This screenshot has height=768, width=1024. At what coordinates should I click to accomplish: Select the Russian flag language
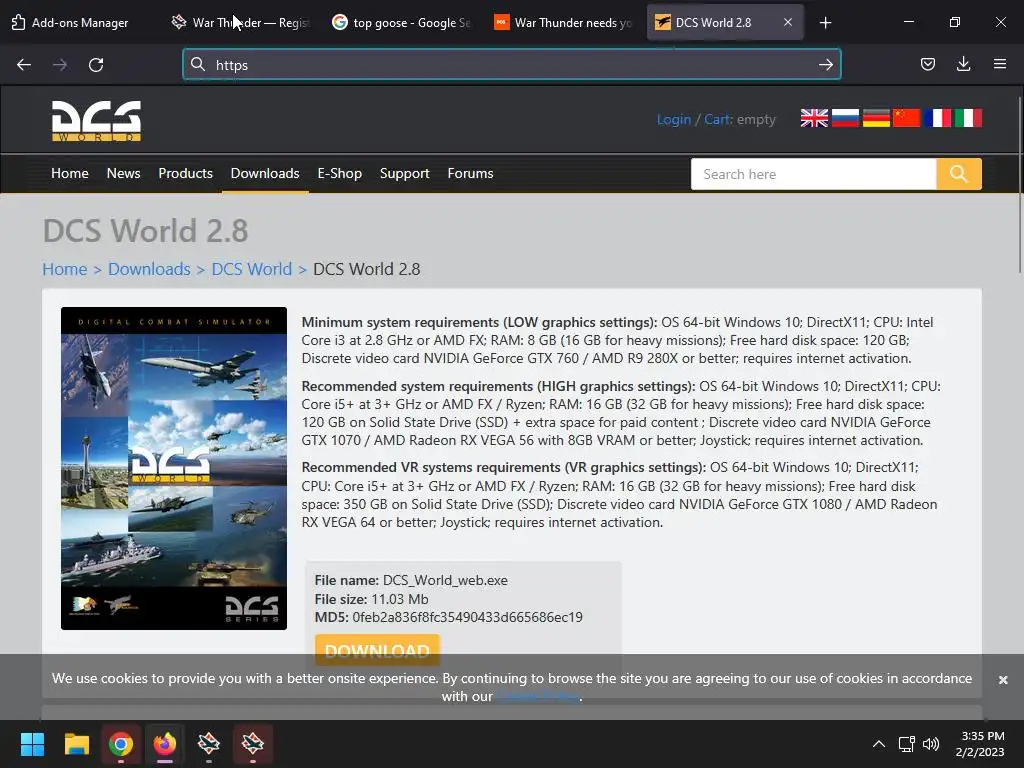pyautogui.click(x=845, y=118)
